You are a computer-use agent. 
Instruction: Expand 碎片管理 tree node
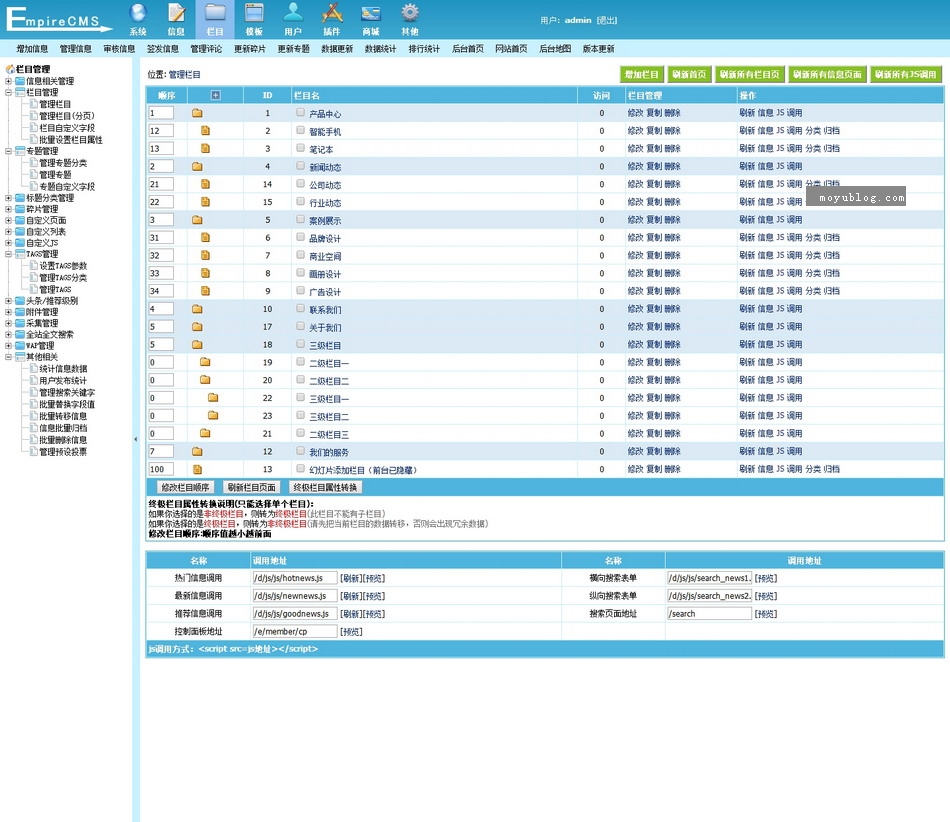click(8, 210)
